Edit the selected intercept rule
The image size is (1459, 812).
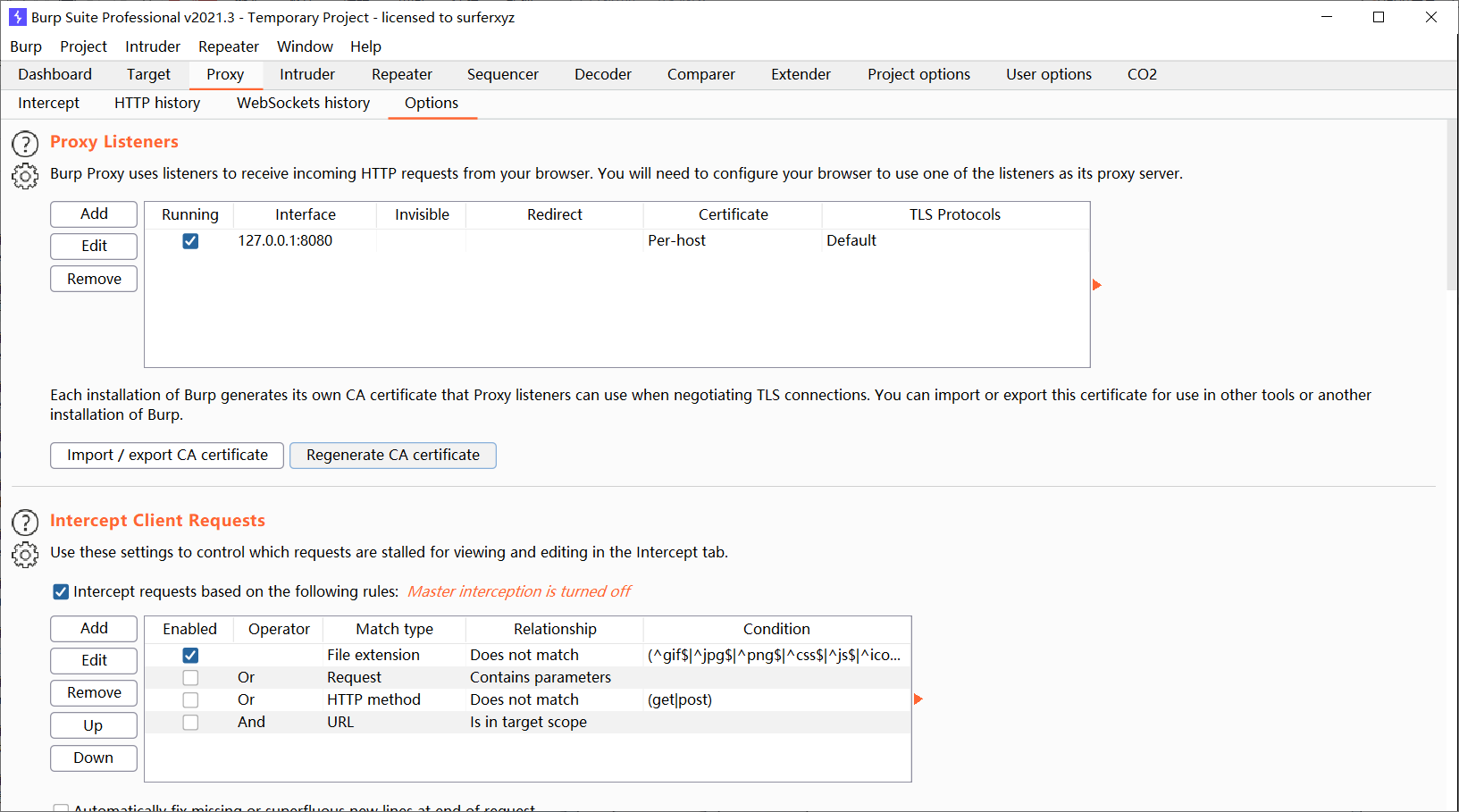[94, 661]
